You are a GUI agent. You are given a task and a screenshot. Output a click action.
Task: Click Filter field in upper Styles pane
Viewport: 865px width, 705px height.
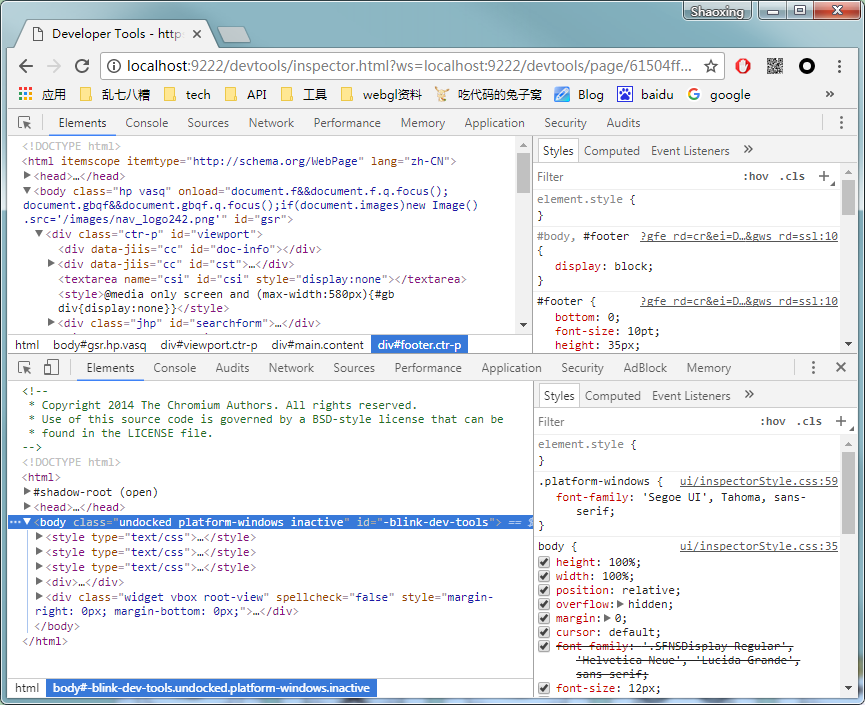[x=634, y=177]
